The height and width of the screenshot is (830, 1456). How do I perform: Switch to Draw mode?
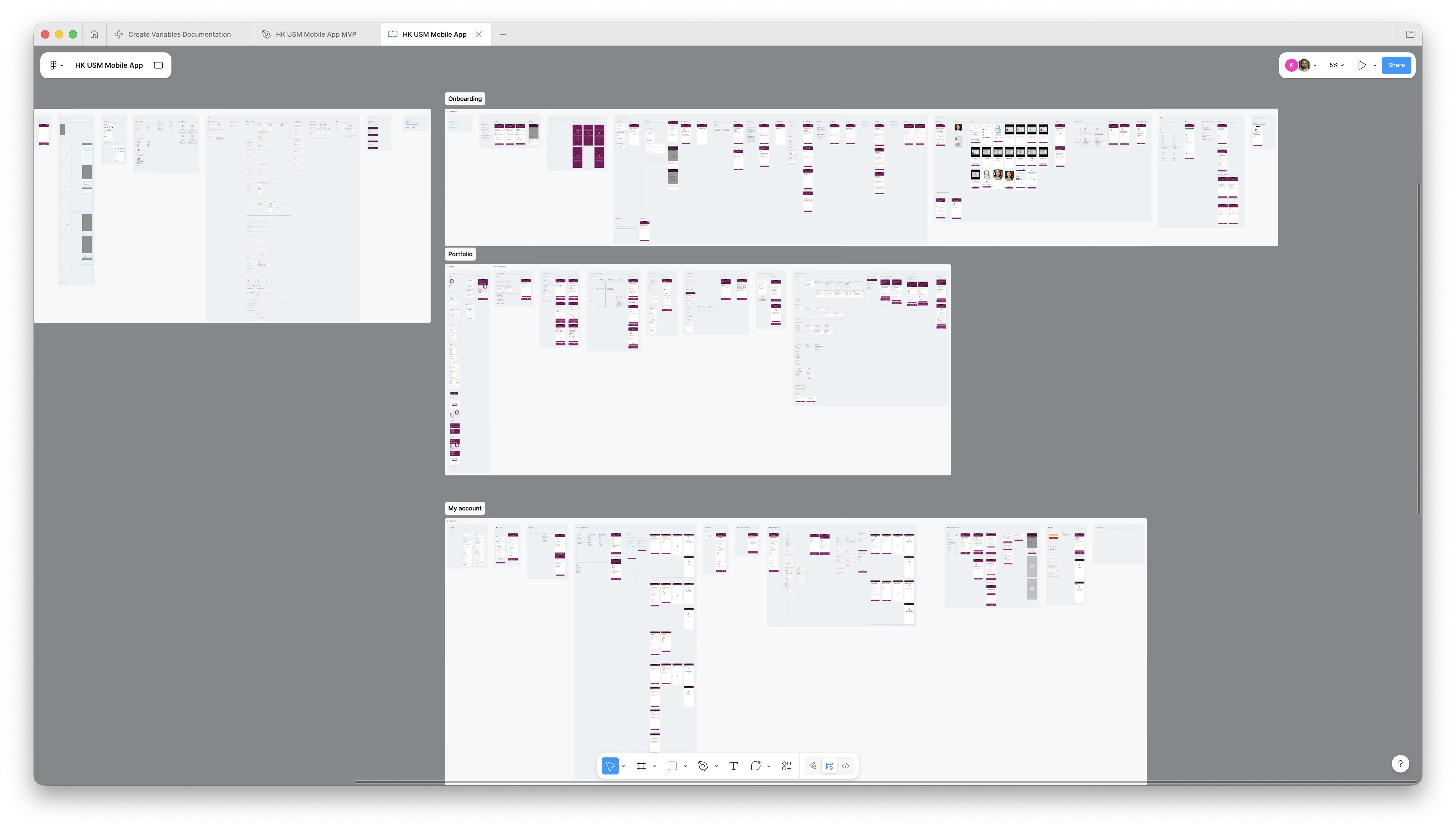pyautogui.click(x=813, y=766)
